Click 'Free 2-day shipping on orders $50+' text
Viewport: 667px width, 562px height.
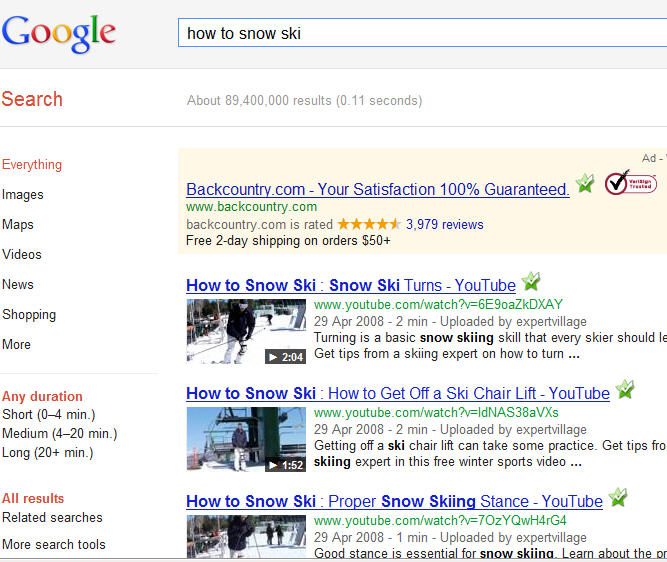click(288, 241)
